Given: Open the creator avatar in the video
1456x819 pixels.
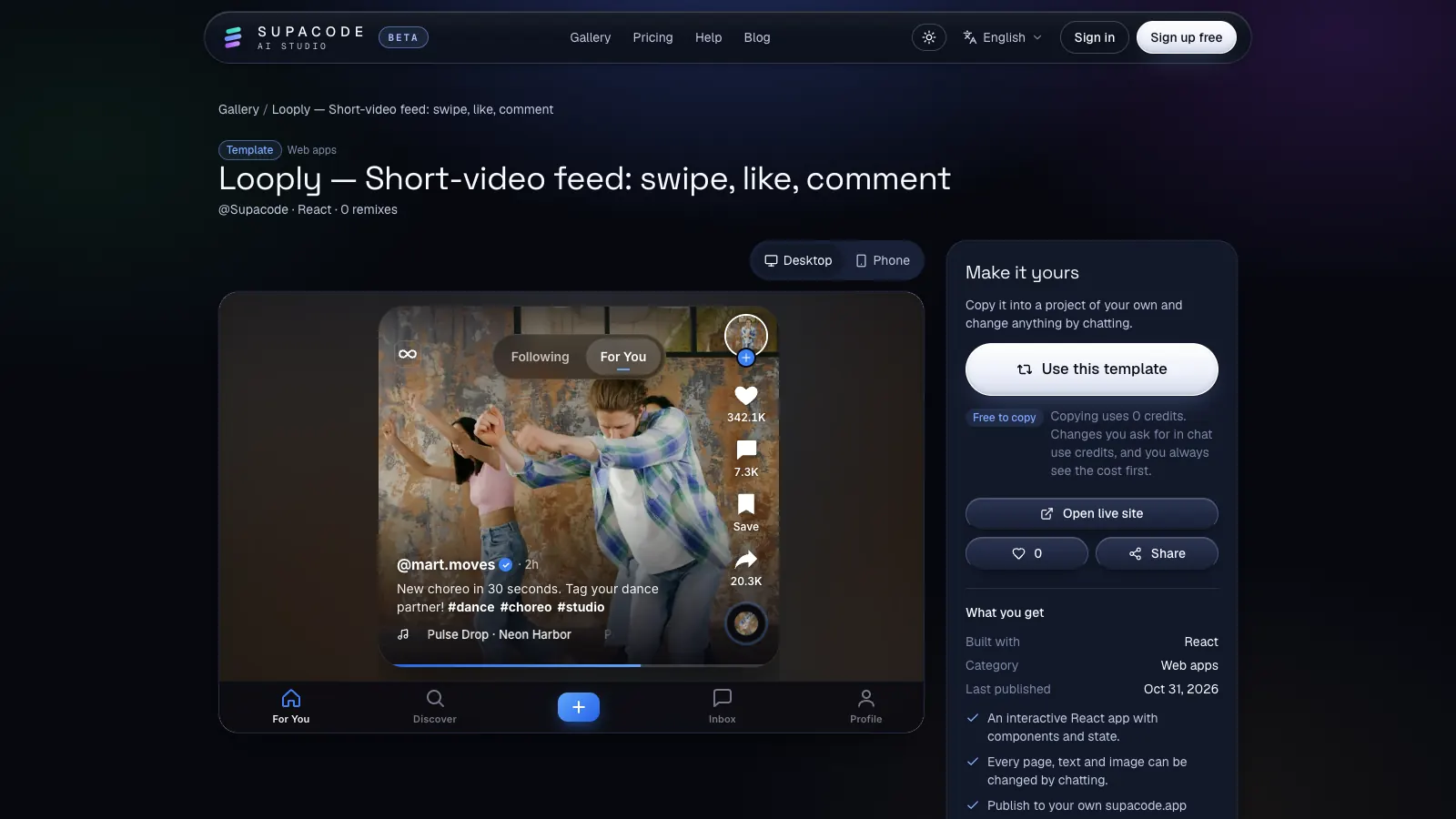Looking at the screenshot, I should (746, 335).
